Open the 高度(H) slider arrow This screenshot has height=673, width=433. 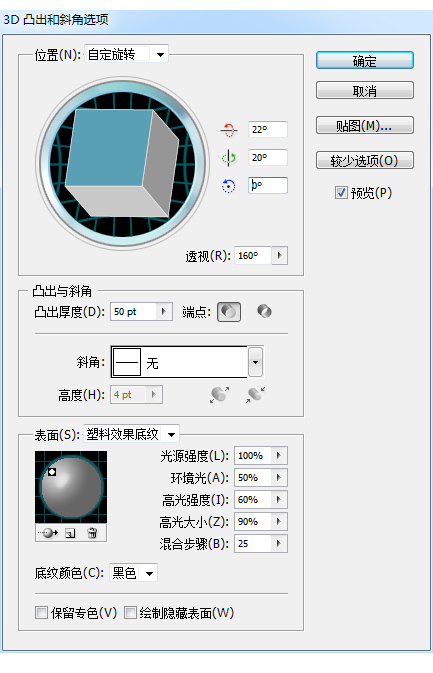pos(154,394)
